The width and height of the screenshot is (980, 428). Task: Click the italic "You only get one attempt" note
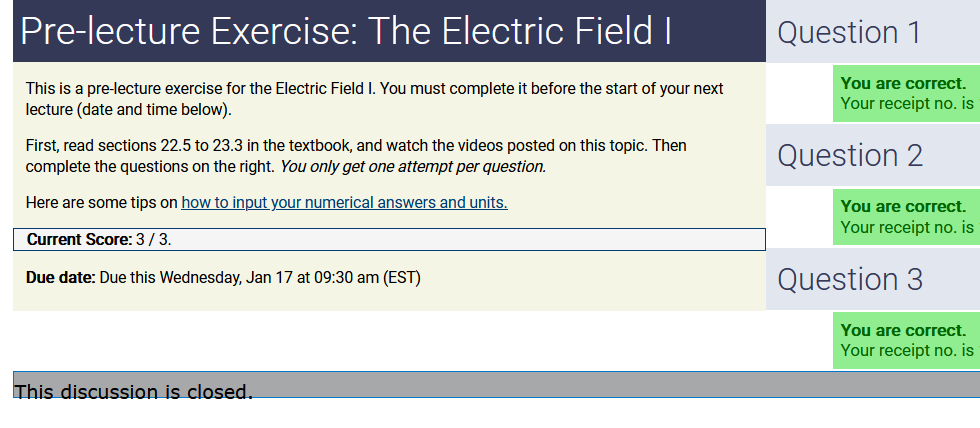click(412, 167)
